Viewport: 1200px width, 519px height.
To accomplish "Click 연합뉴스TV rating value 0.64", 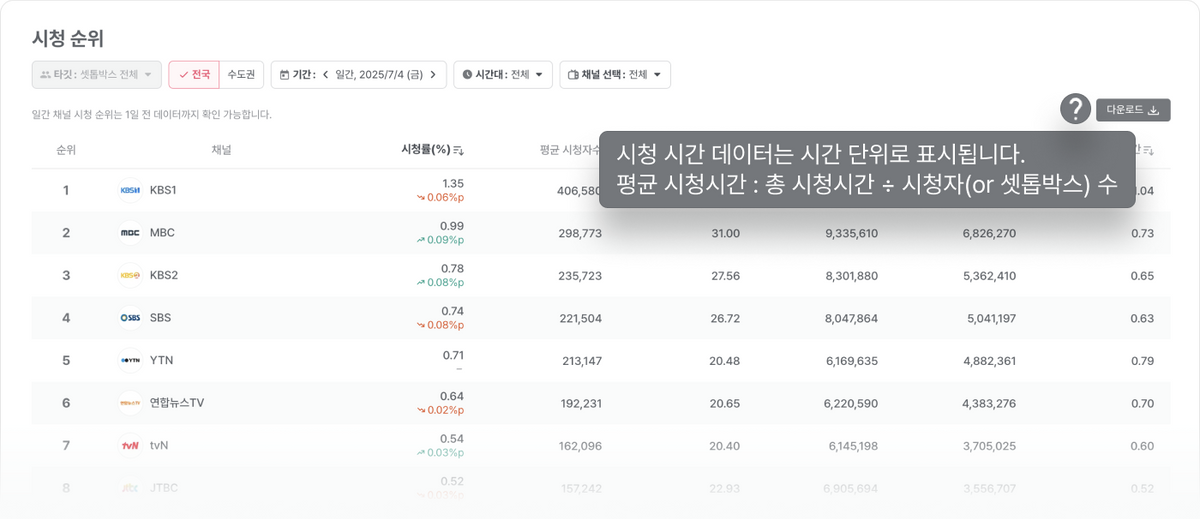I will click(x=452, y=396).
